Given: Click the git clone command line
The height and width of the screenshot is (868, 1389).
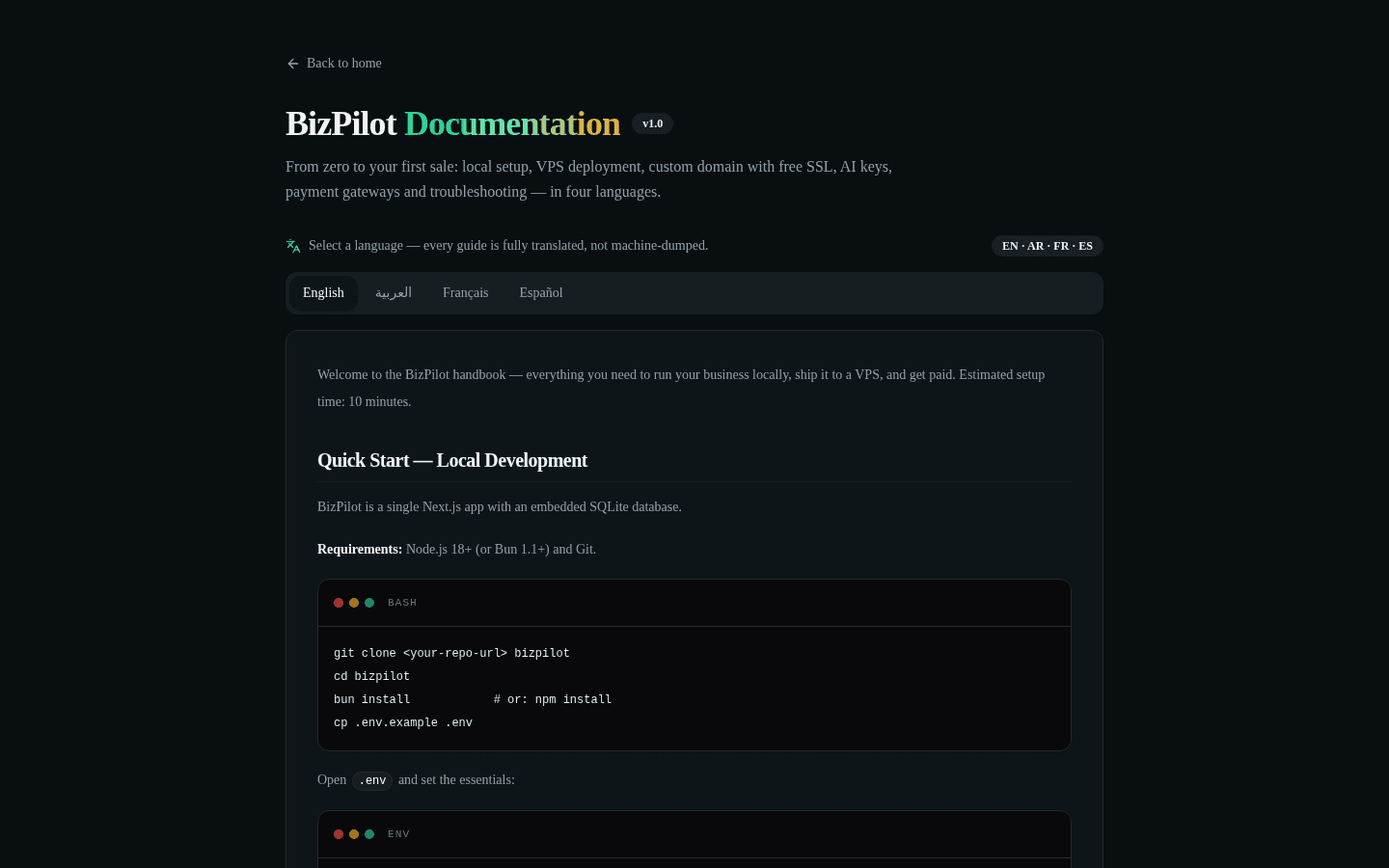Looking at the screenshot, I should click(x=451, y=654).
